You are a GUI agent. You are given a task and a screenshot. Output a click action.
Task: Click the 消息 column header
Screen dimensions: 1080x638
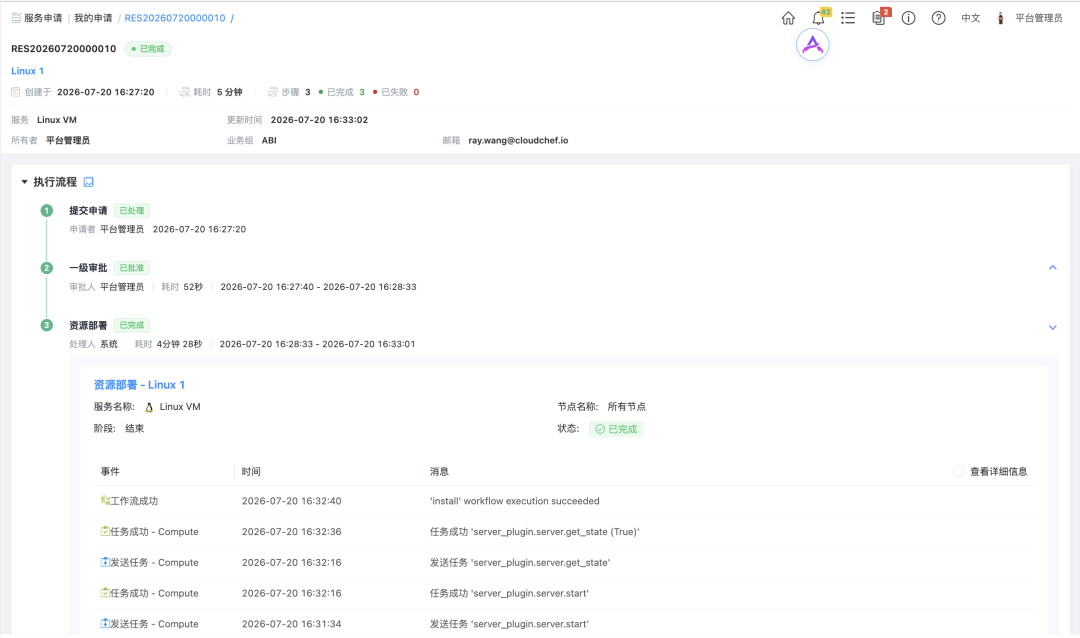[x=439, y=471]
